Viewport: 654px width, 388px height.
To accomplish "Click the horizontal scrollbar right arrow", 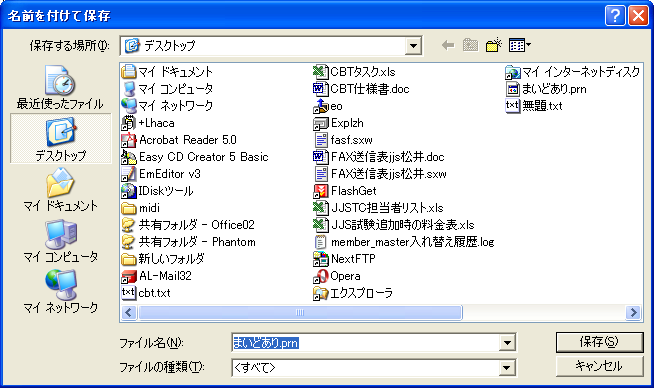I will [634, 312].
